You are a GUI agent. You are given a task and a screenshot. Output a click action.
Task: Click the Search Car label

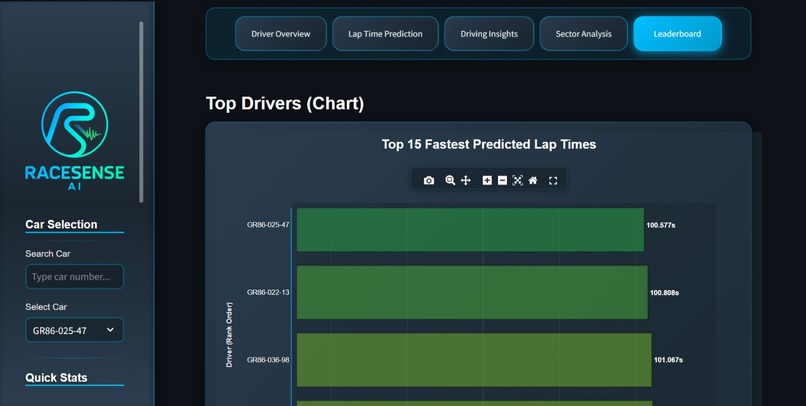click(x=48, y=254)
